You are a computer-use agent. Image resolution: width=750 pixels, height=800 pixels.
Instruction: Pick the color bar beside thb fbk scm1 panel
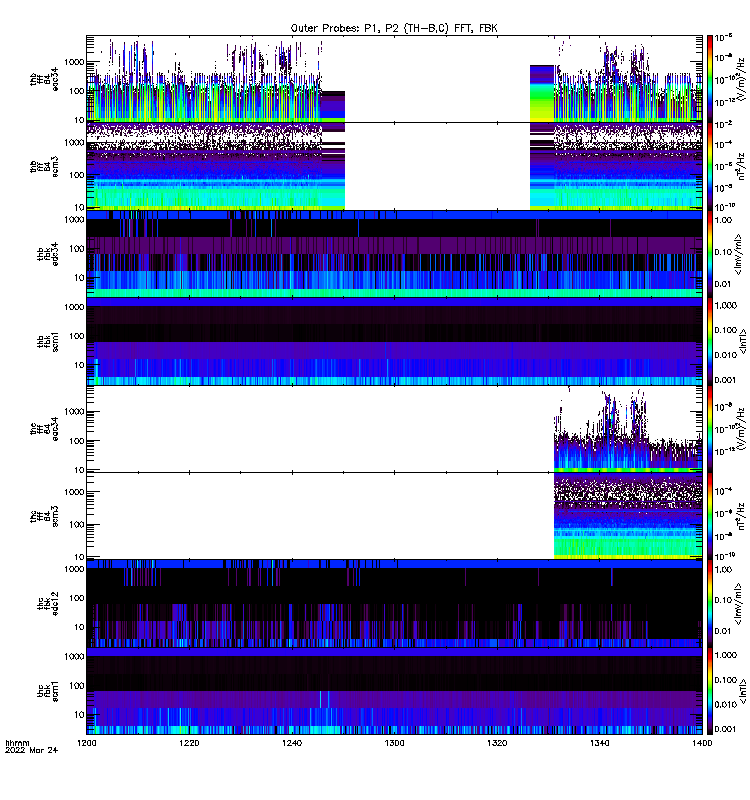(x=710, y=341)
